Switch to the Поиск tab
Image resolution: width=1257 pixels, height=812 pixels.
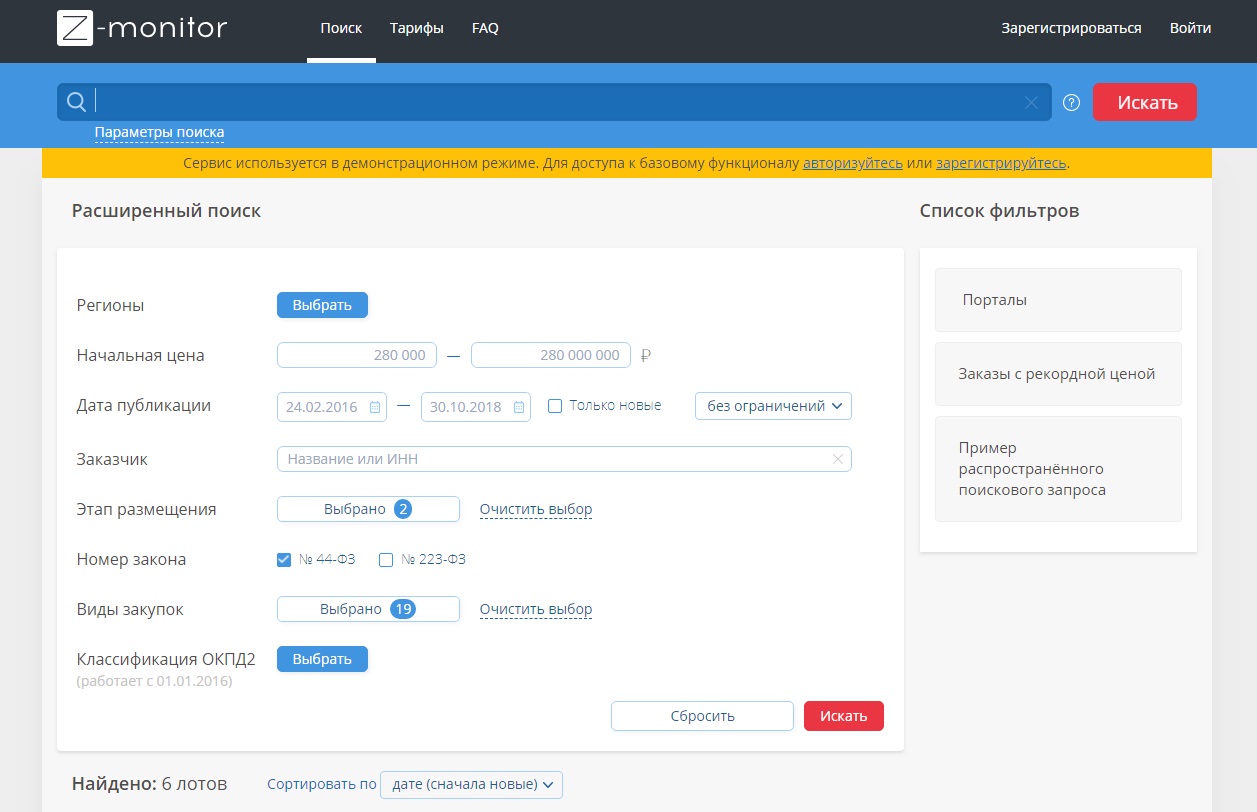click(x=341, y=29)
